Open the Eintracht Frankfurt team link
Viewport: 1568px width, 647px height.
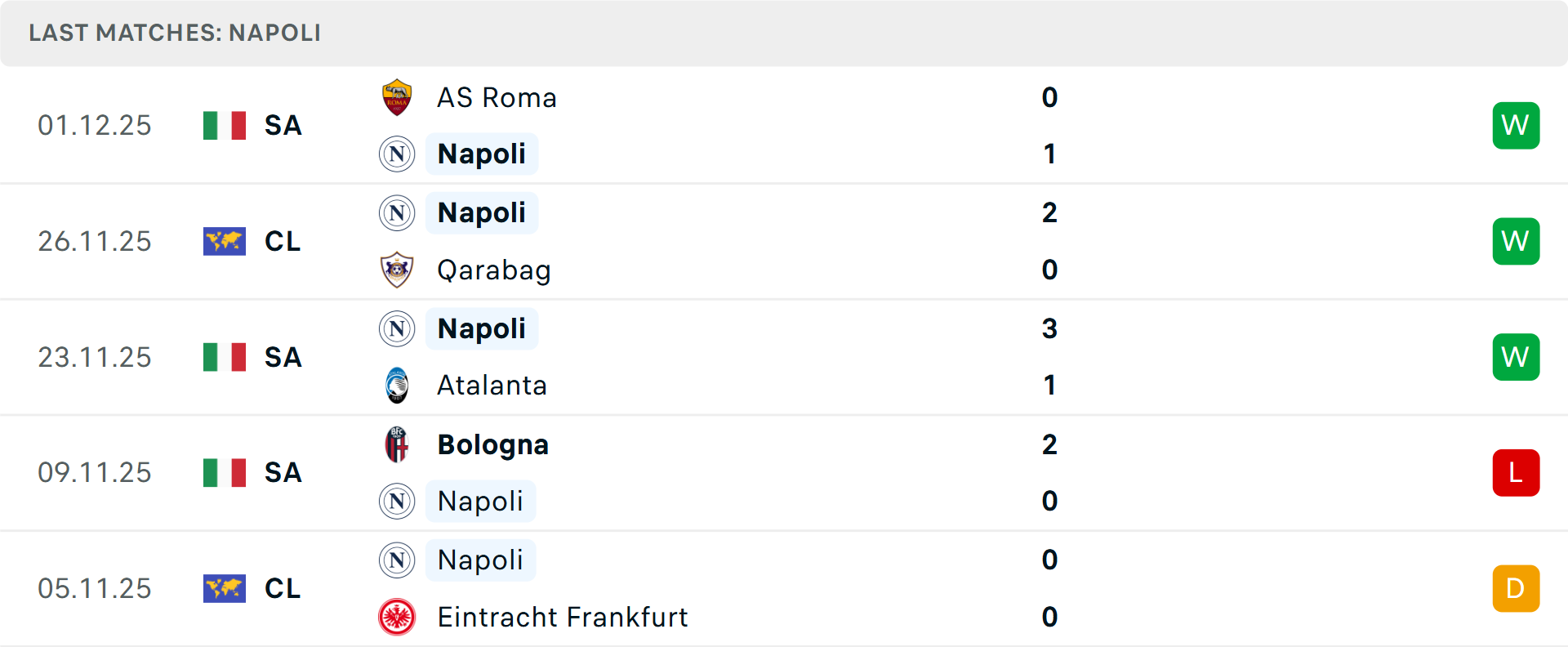[x=562, y=618]
